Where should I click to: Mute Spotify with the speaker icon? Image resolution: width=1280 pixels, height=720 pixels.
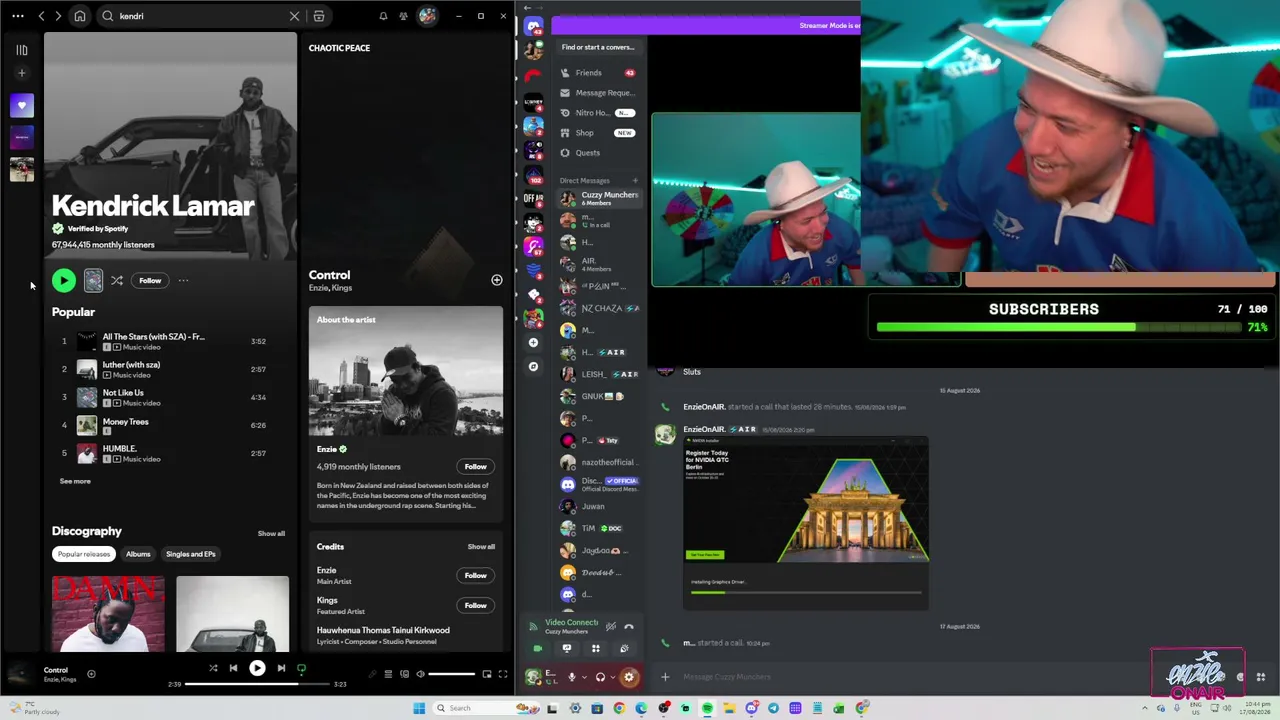point(421,674)
